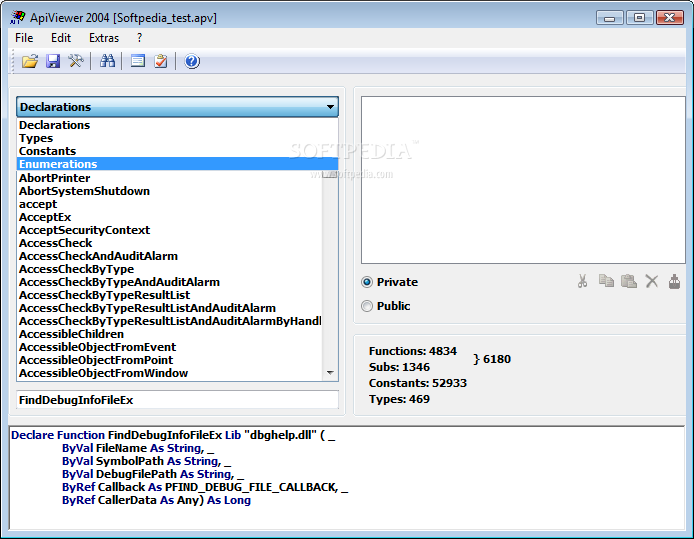Select AccessCheckByTypeResultListAndAuditAlarmByHandl list item
This screenshot has width=694, height=539.
[170, 321]
